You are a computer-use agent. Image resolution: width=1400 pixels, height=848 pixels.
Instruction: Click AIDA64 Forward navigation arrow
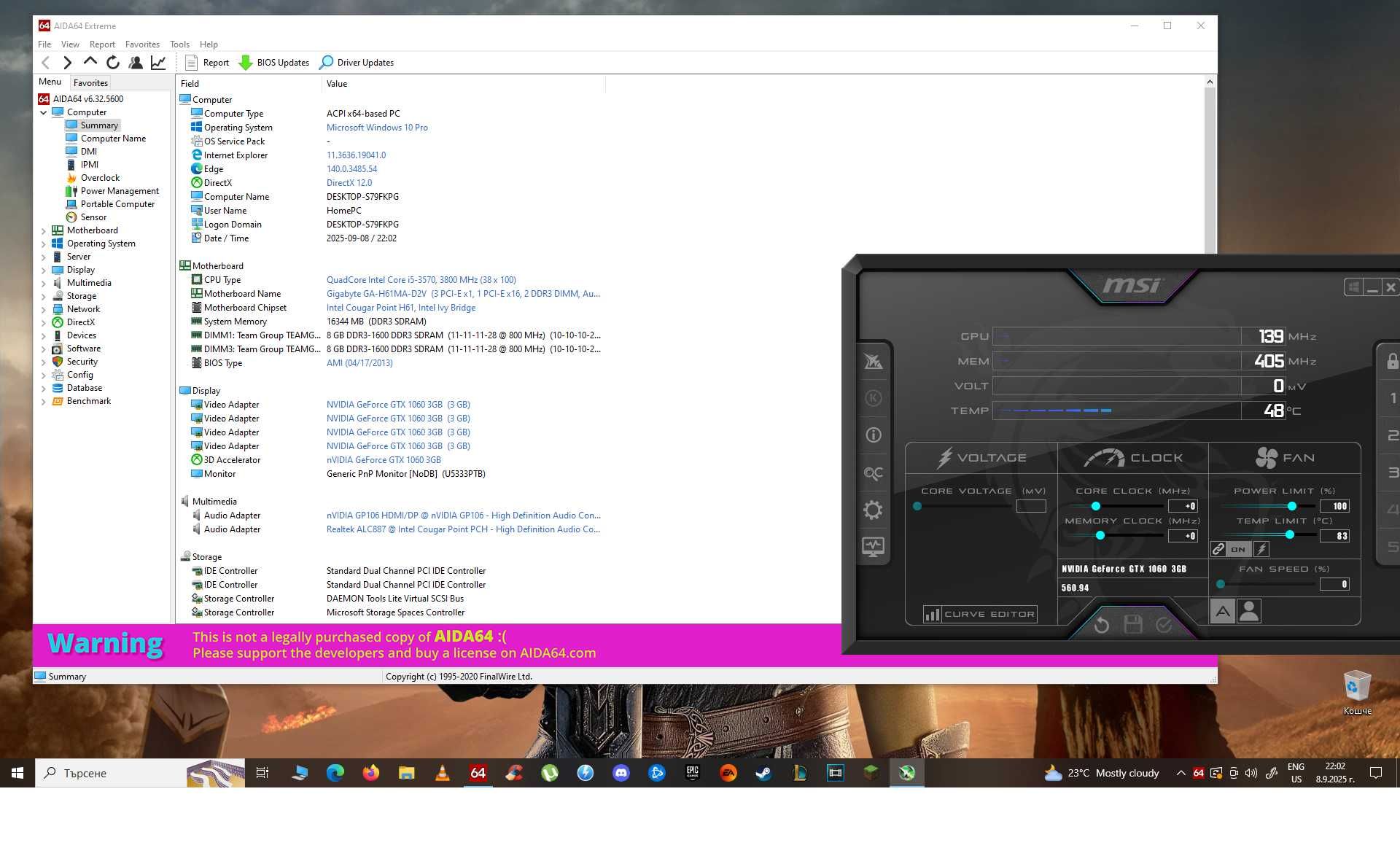coord(67,63)
